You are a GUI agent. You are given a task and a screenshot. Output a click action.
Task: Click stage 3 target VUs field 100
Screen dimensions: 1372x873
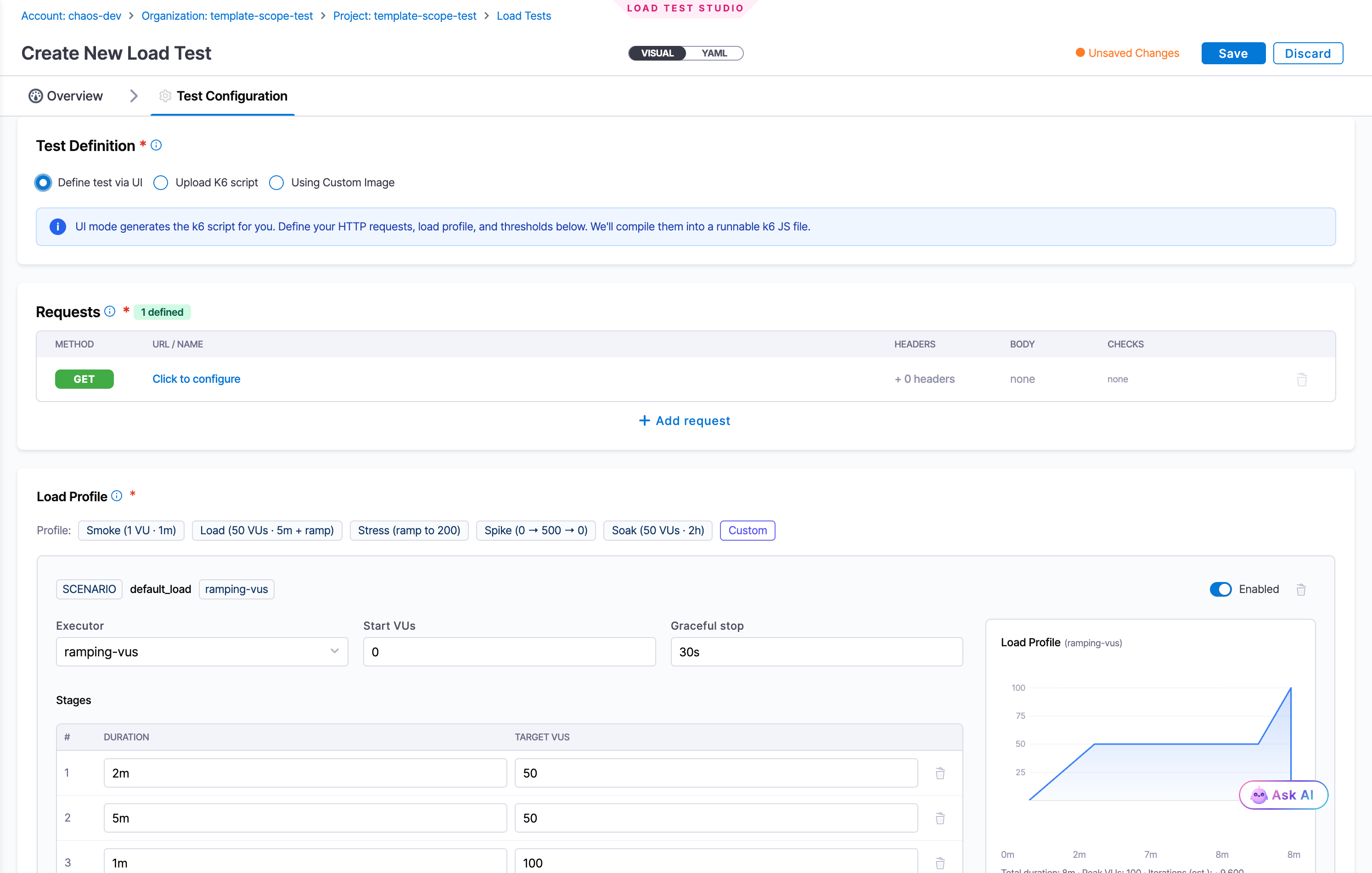[716, 861]
